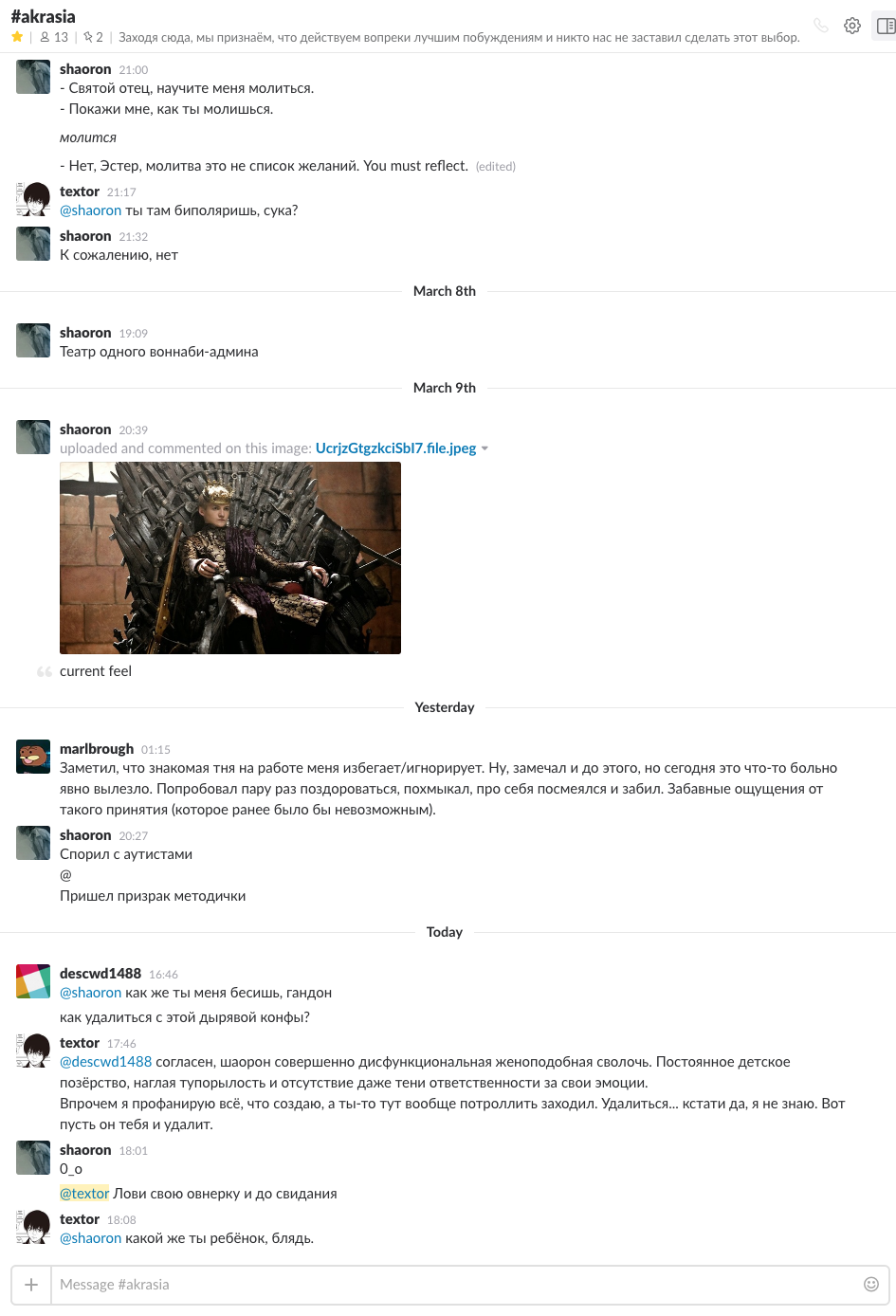
Task: Click the #akrasia channel title
Action: coord(44,16)
